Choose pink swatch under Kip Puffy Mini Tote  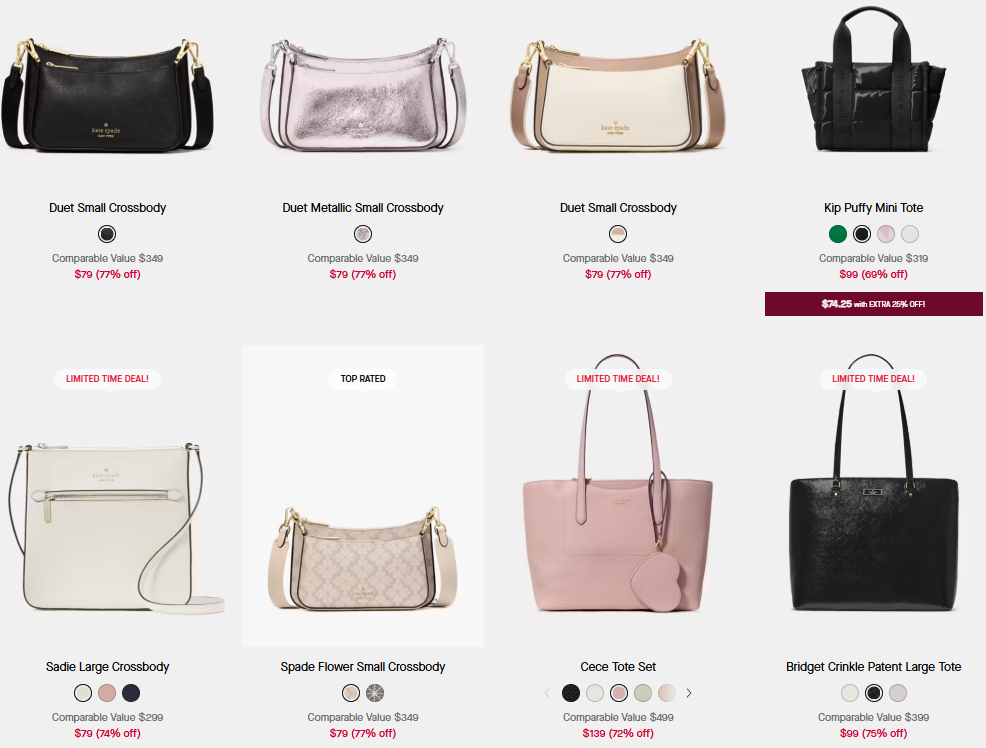[x=886, y=234]
